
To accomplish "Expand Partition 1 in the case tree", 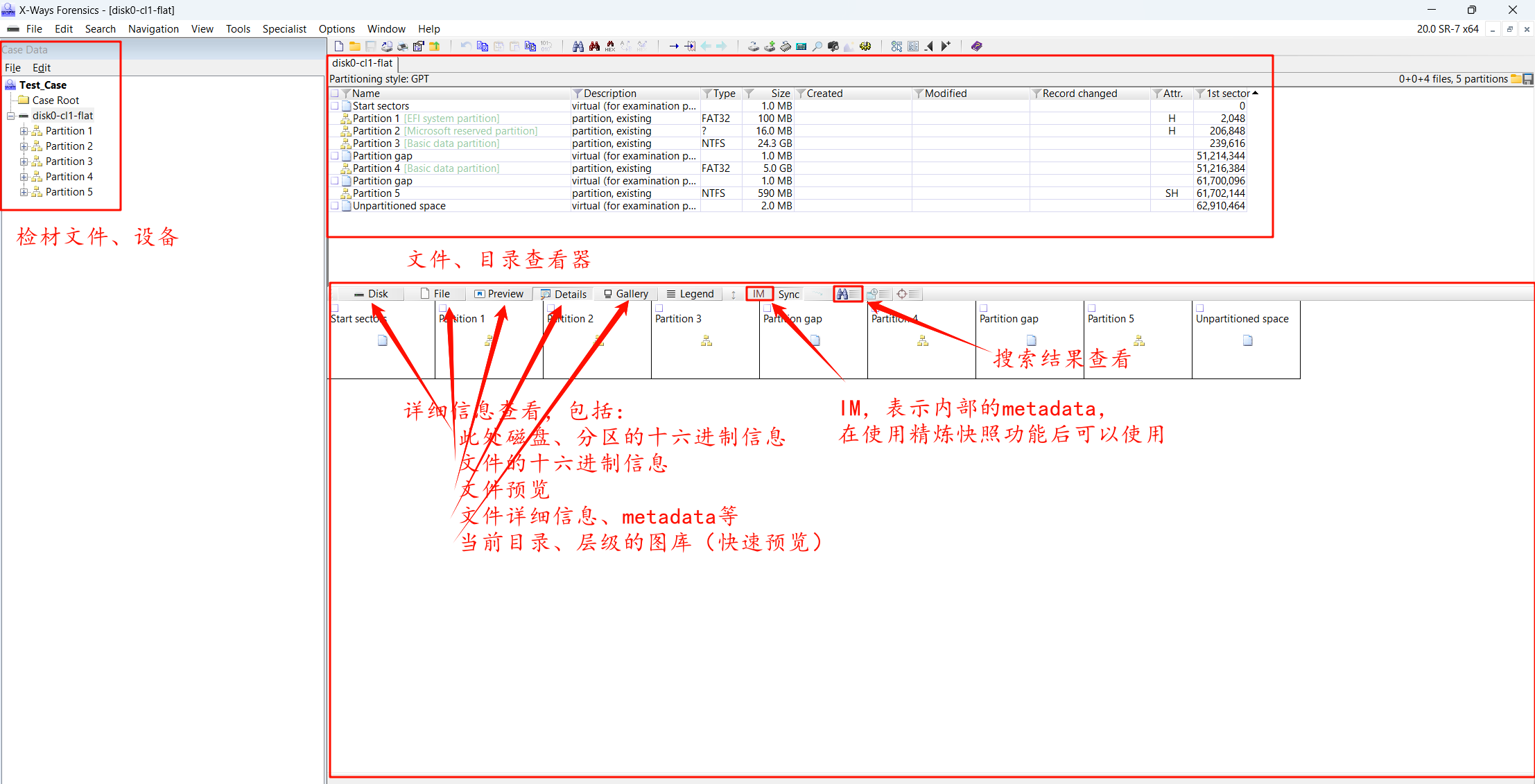I will click(24, 131).
